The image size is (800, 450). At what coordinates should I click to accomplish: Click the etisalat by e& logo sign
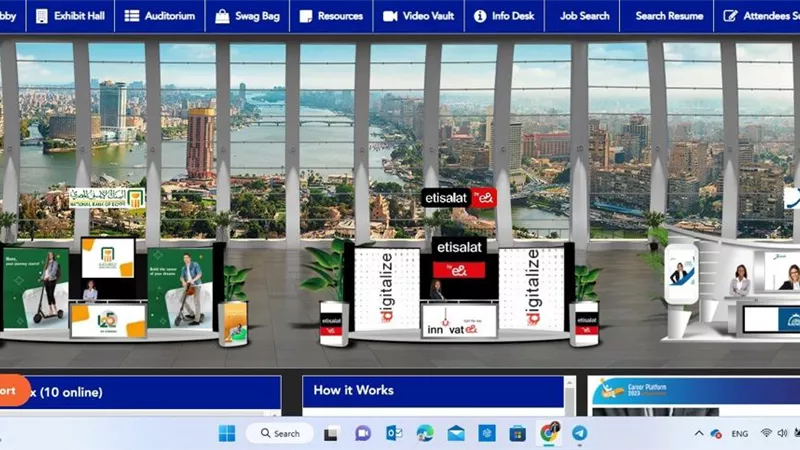click(x=459, y=197)
